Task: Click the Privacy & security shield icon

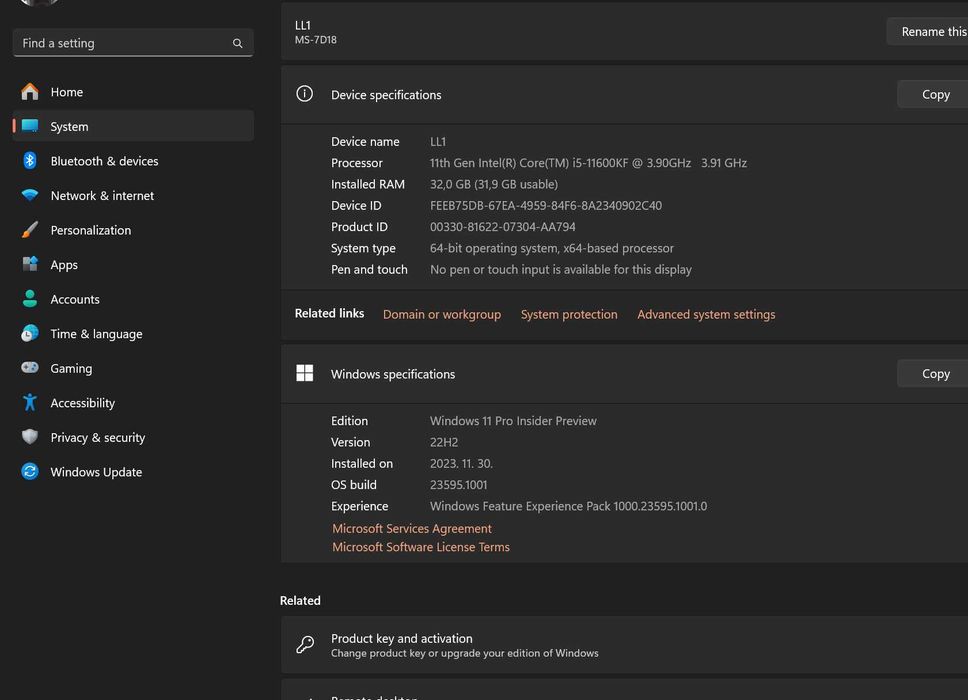Action: [x=30, y=437]
